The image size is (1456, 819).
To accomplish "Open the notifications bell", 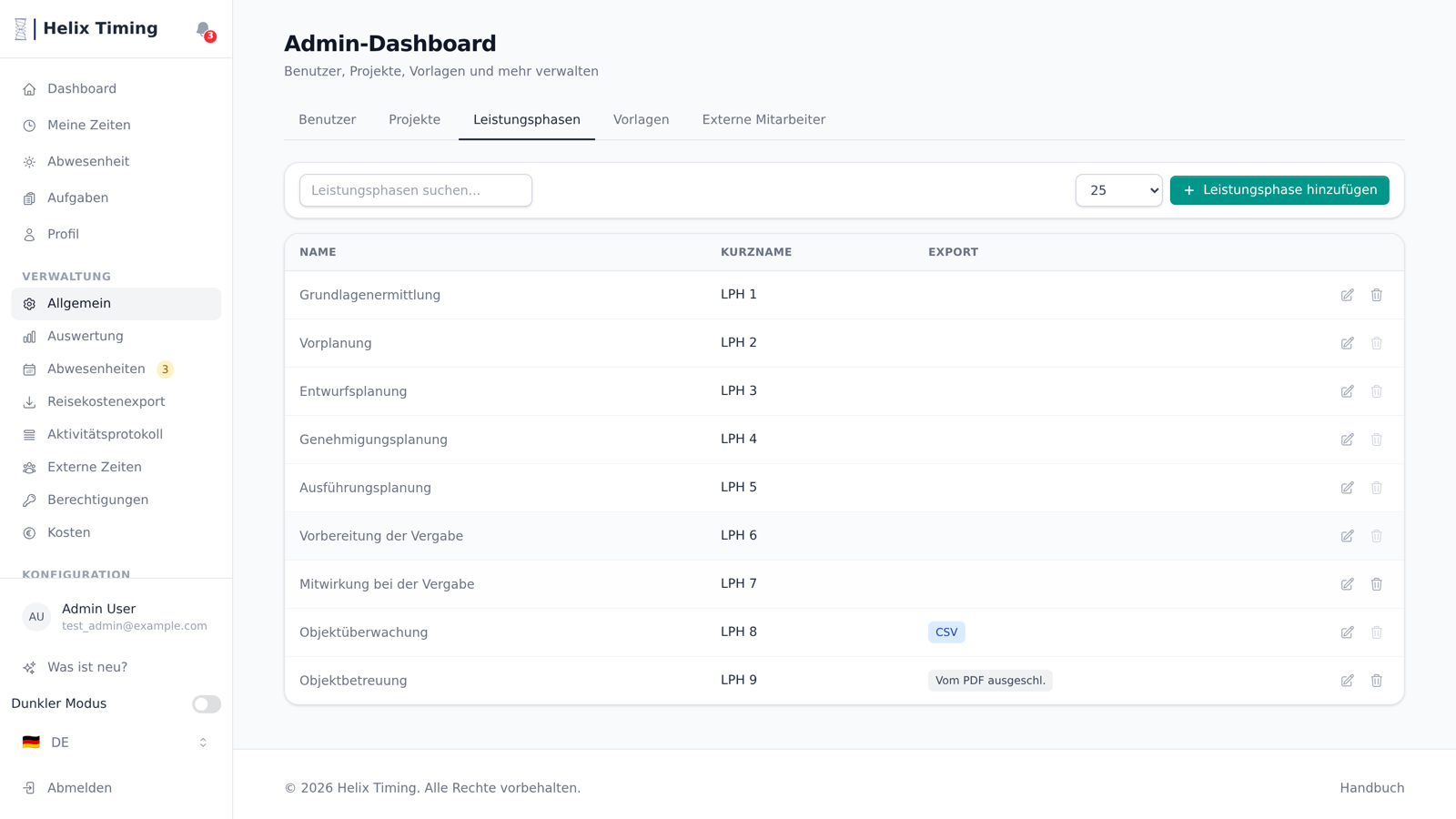I will pos(204,30).
